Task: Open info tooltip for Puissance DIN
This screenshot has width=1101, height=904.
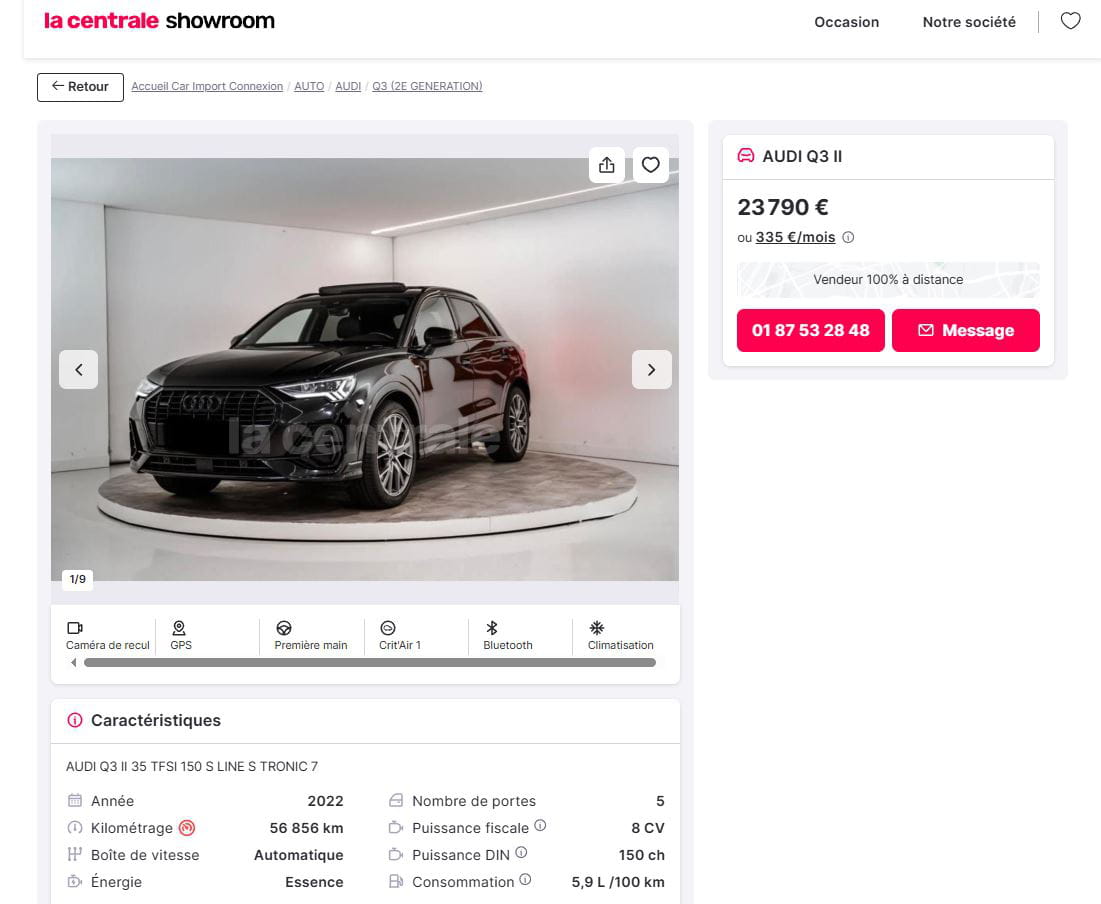Action: click(521, 853)
